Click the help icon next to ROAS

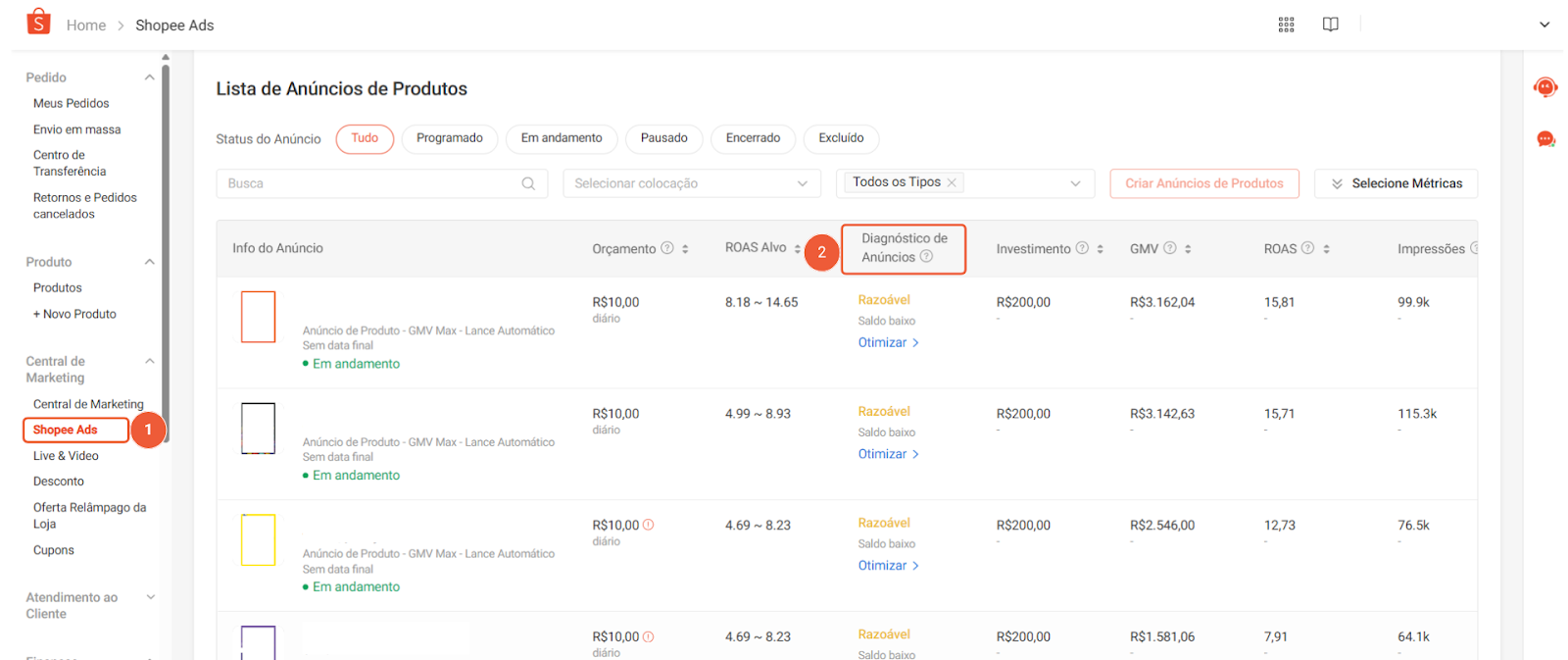[x=1307, y=248]
